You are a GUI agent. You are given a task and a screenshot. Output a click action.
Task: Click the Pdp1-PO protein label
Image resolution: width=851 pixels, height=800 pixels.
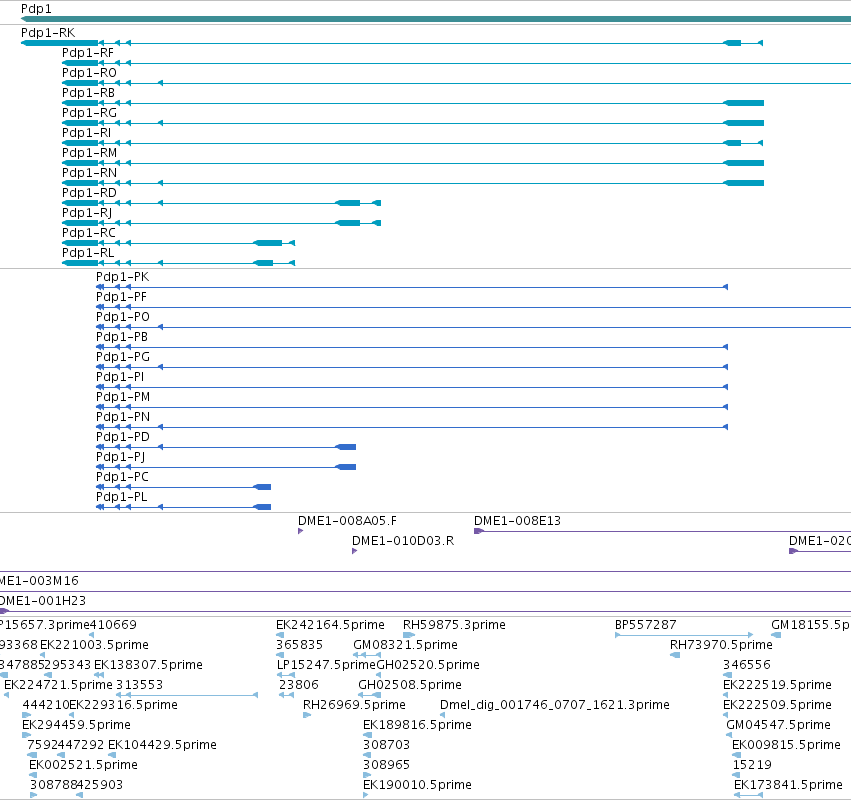[123, 317]
